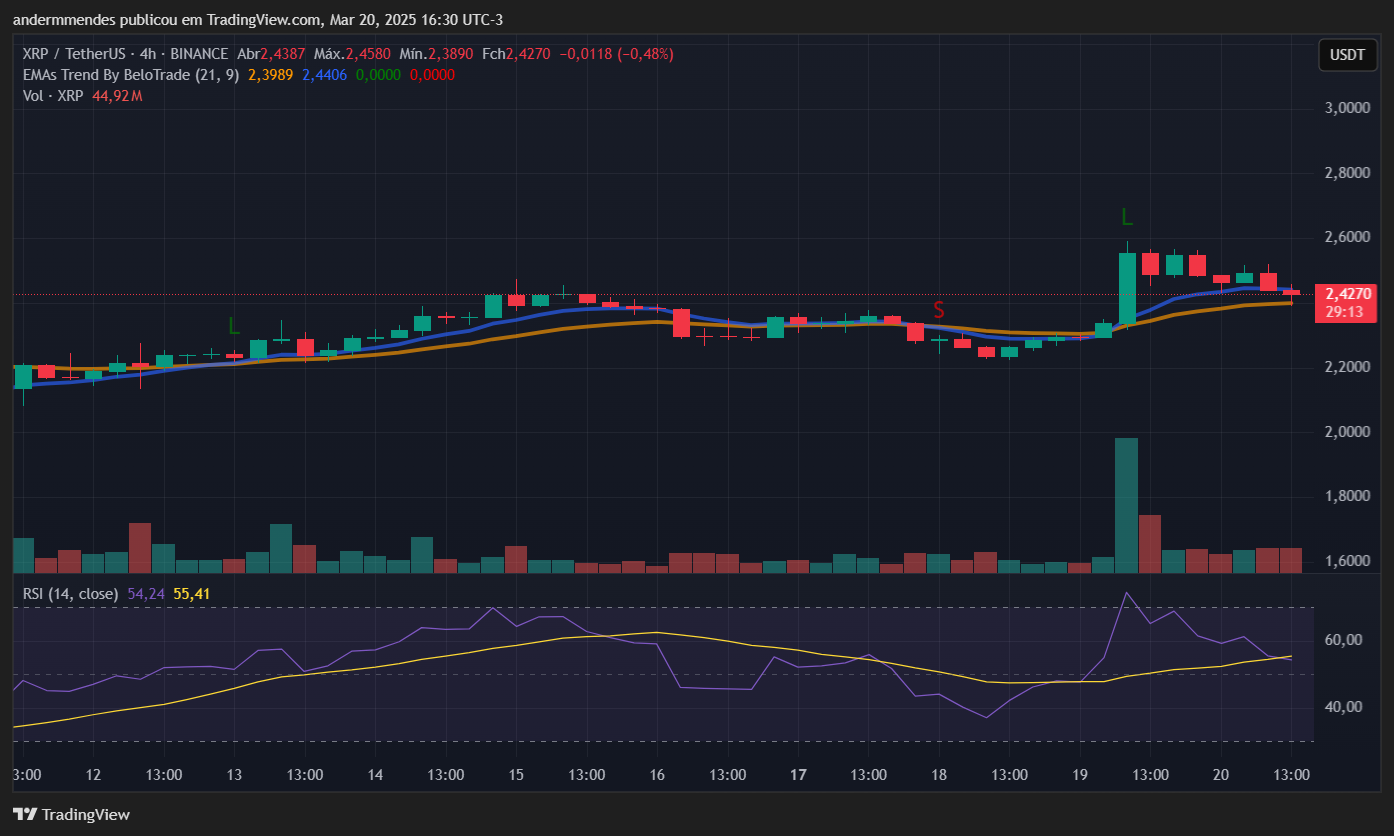Click the change value −0,0118 (−0,48%)
The width and height of the screenshot is (1394, 836).
click(616, 54)
